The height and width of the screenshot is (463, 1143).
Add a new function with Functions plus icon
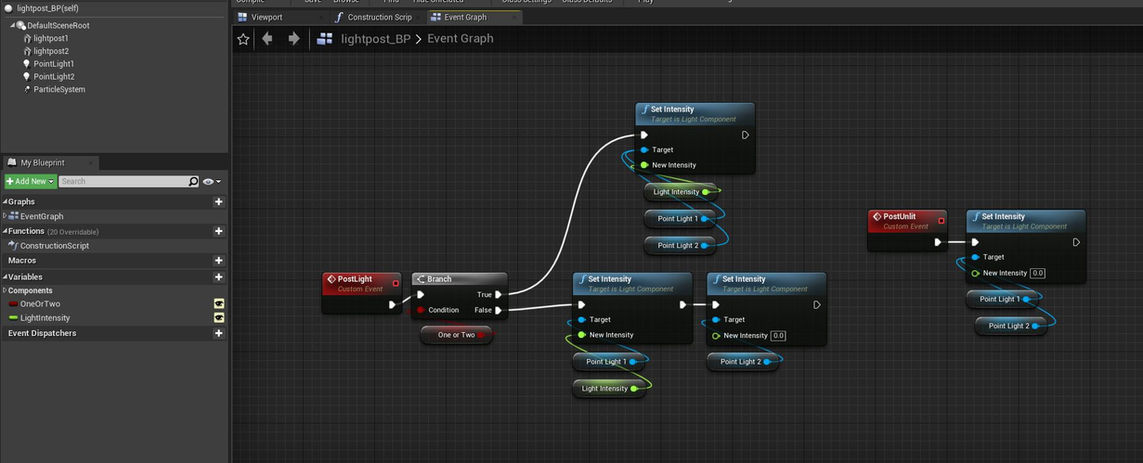coord(218,231)
